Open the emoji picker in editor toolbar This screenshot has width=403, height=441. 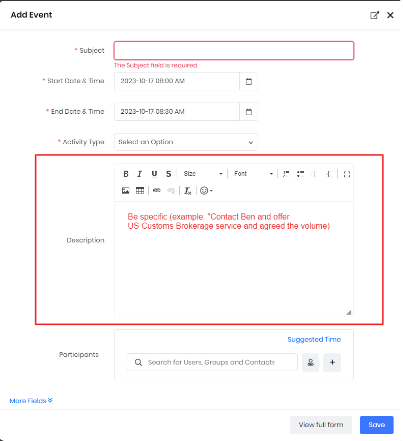coord(206,190)
